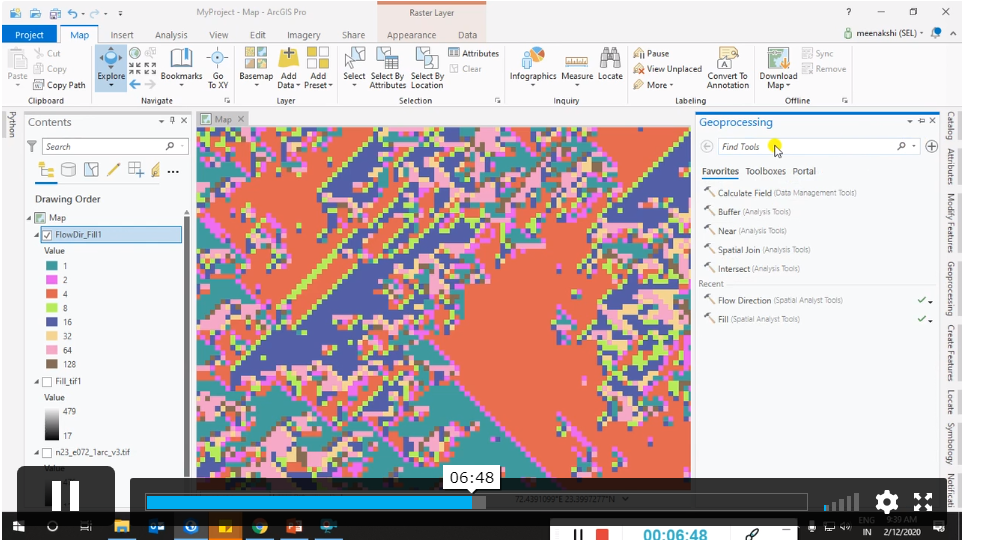The image size is (1001, 541).
Task: Open the Add Data tool
Action: point(289,67)
